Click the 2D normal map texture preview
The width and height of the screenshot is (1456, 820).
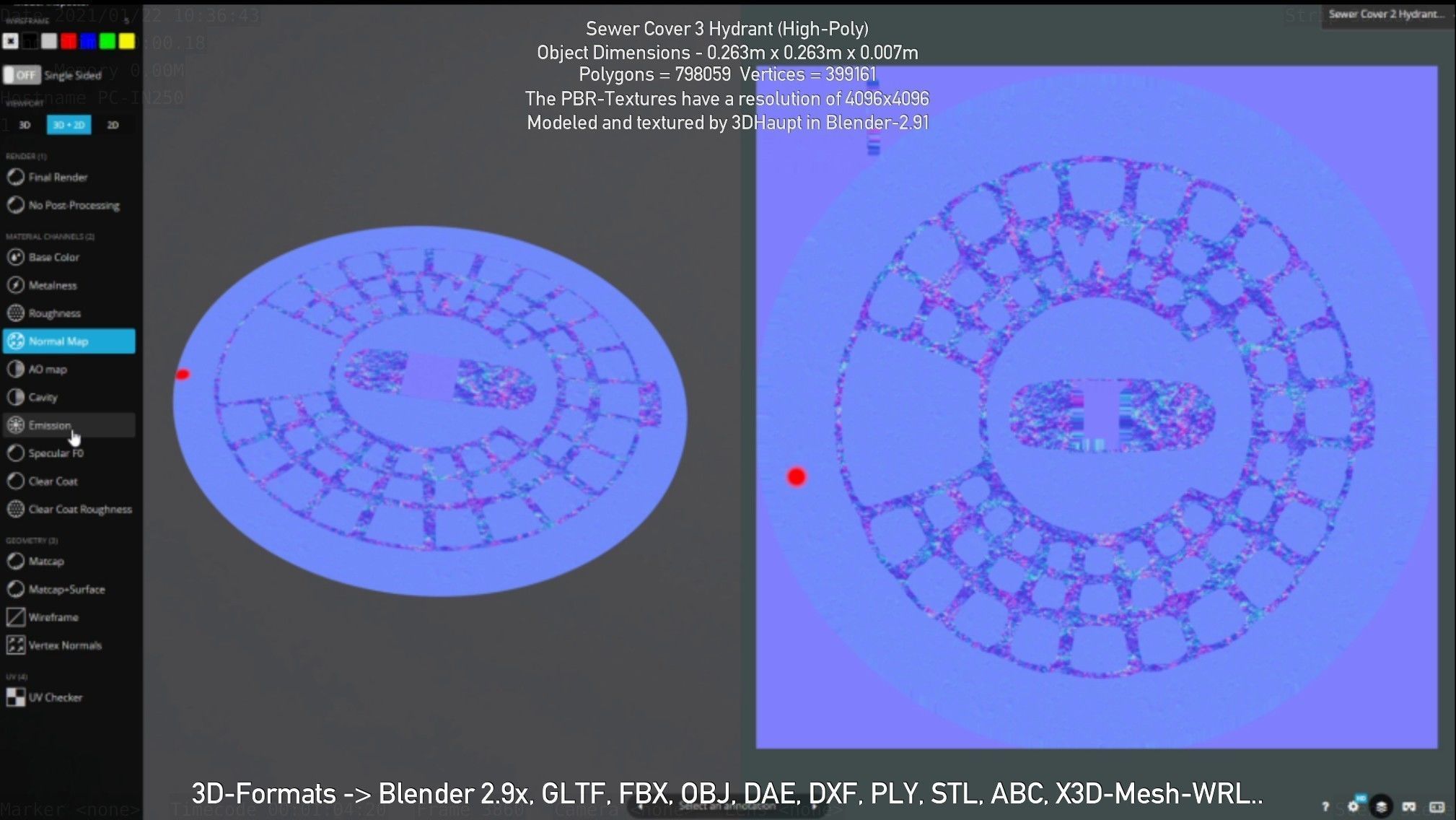[x=1096, y=407]
